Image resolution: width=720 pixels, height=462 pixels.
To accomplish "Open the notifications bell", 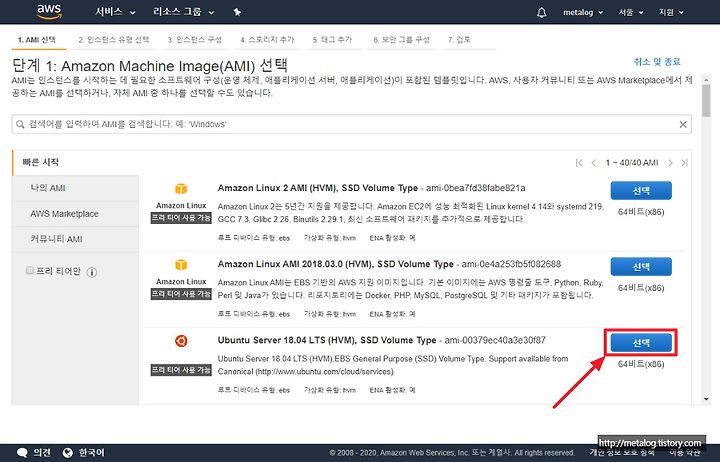I will [542, 12].
